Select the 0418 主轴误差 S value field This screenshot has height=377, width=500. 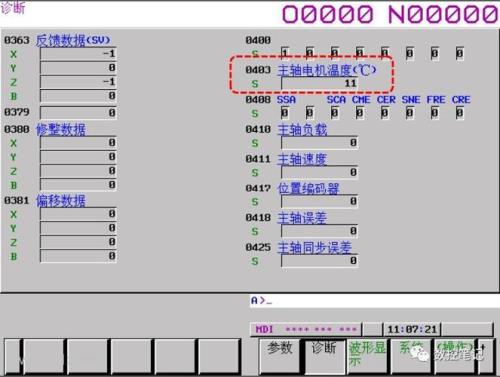tap(319, 231)
